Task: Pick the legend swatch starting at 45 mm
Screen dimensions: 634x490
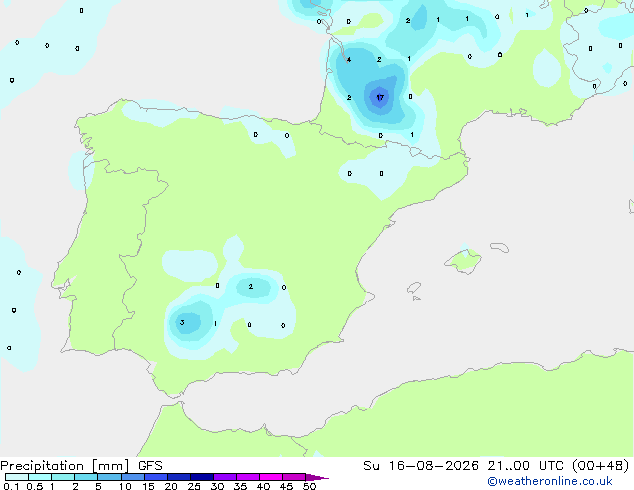Action: click(294, 477)
